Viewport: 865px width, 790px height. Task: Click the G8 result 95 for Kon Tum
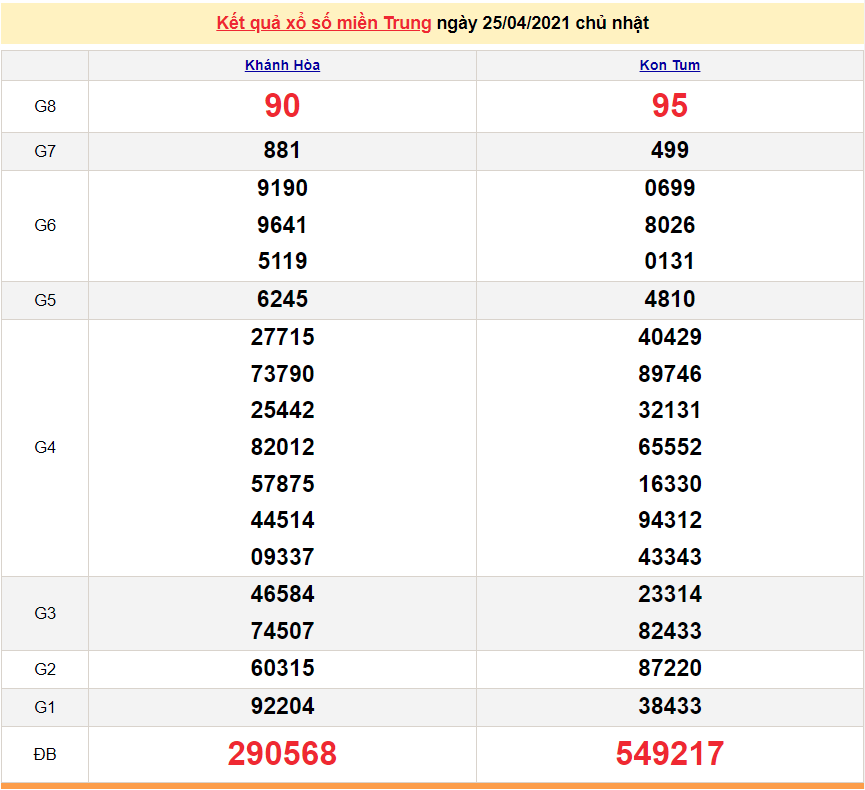point(670,106)
